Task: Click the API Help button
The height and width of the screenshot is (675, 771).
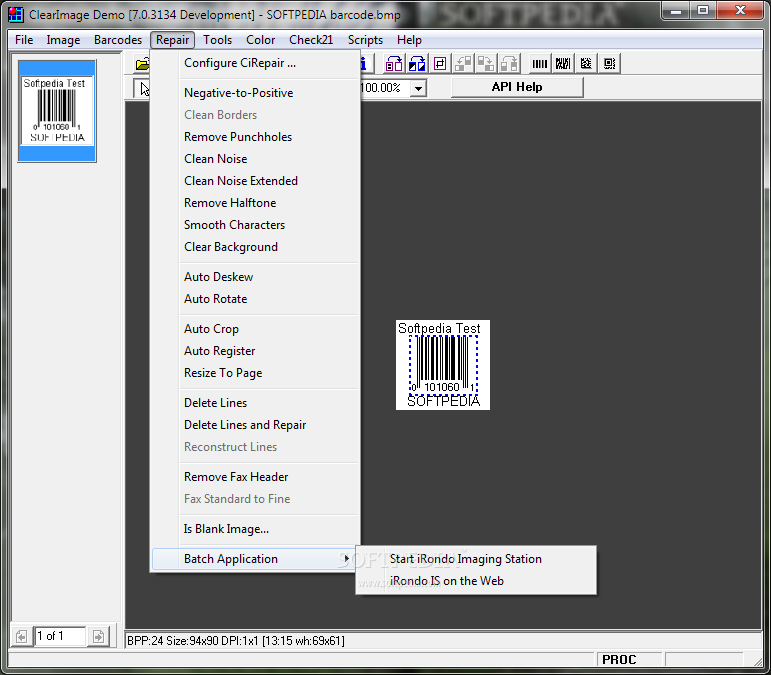Action: click(x=517, y=87)
